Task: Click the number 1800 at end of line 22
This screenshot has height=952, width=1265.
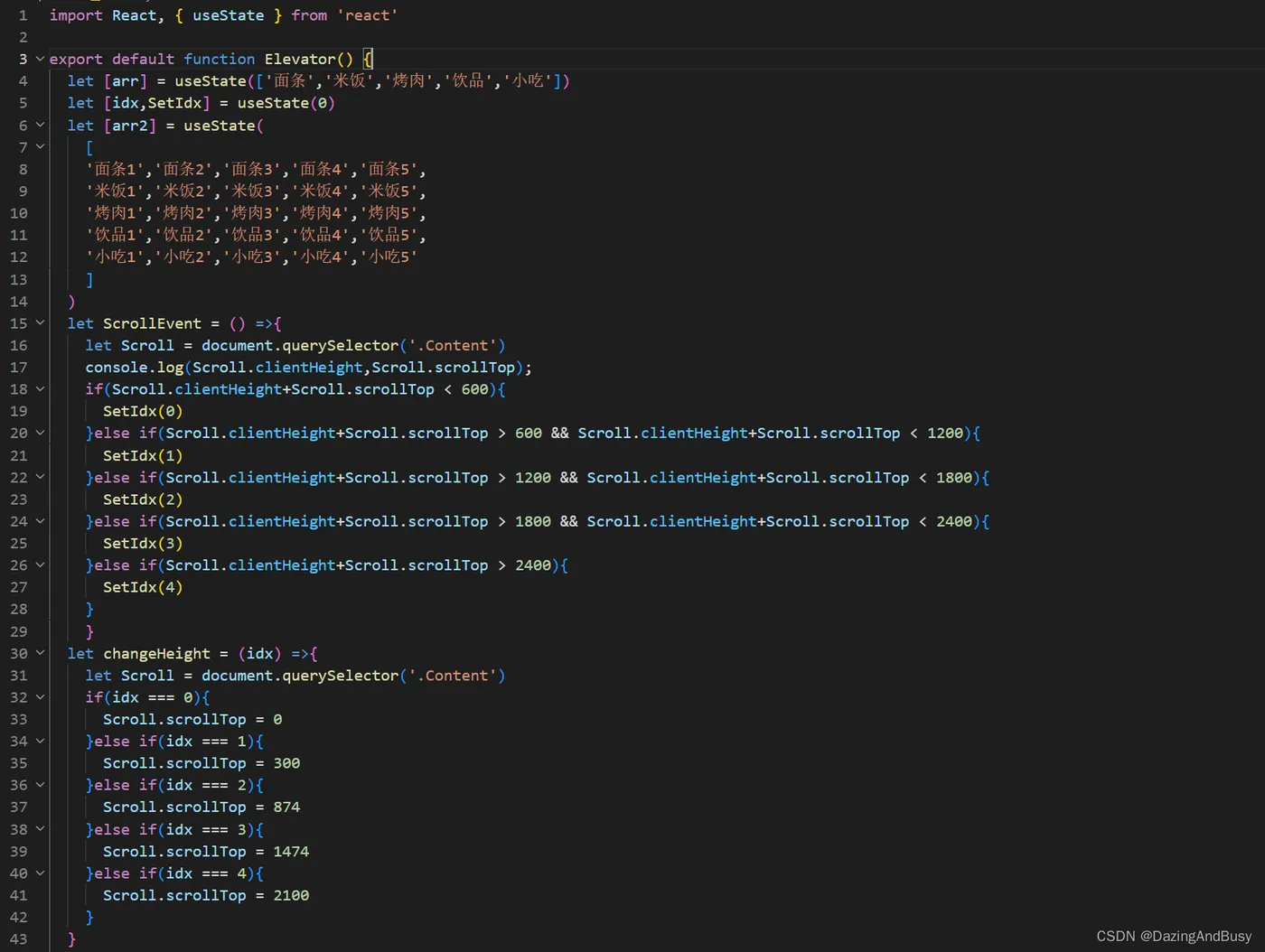Action: [x=954, y=477]
